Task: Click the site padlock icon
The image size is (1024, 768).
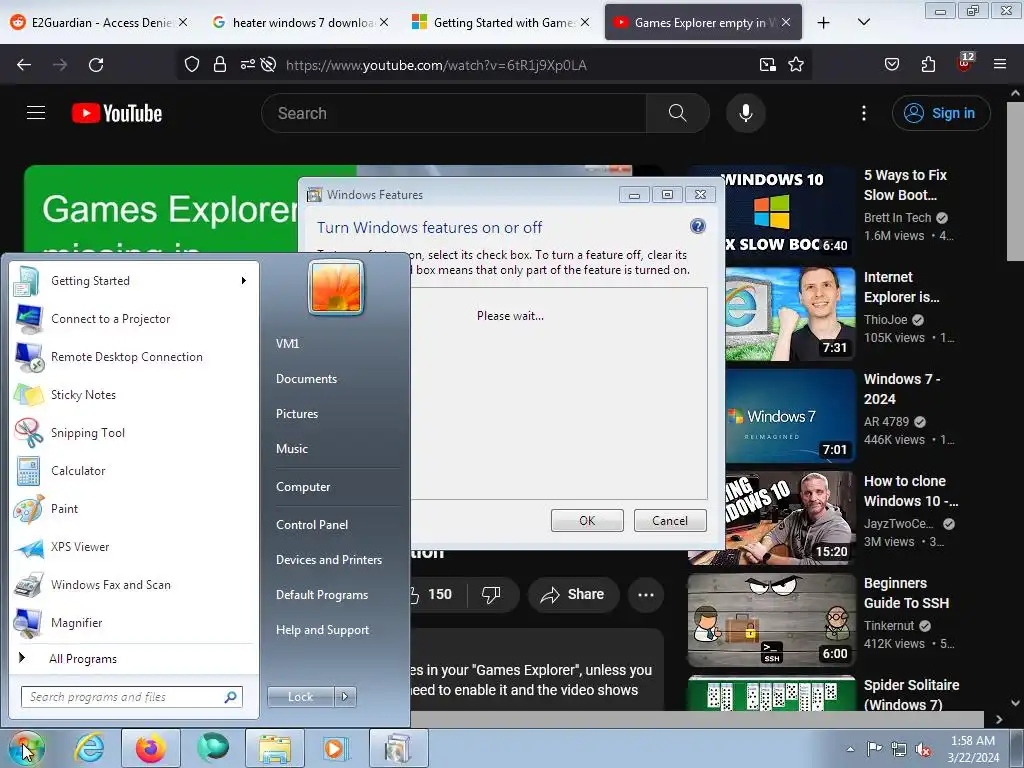Action: point(219,65)
